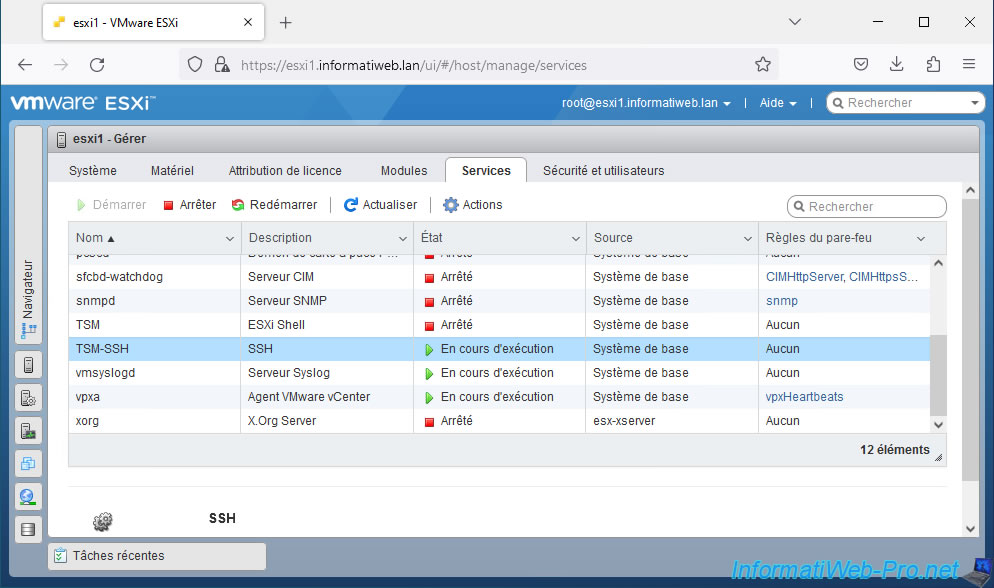Viewport: 994px width, 588px height.
Task: Select the snmpd service row
Action: pos(499,301)
